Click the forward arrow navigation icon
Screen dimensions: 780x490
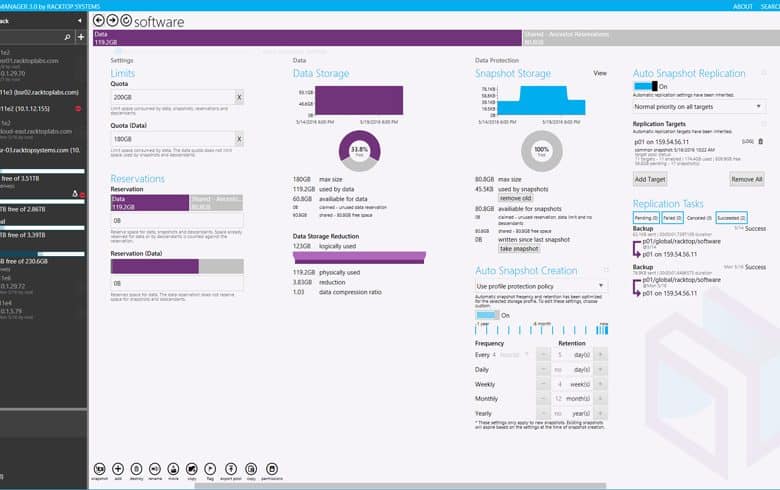tap(112, 20)
